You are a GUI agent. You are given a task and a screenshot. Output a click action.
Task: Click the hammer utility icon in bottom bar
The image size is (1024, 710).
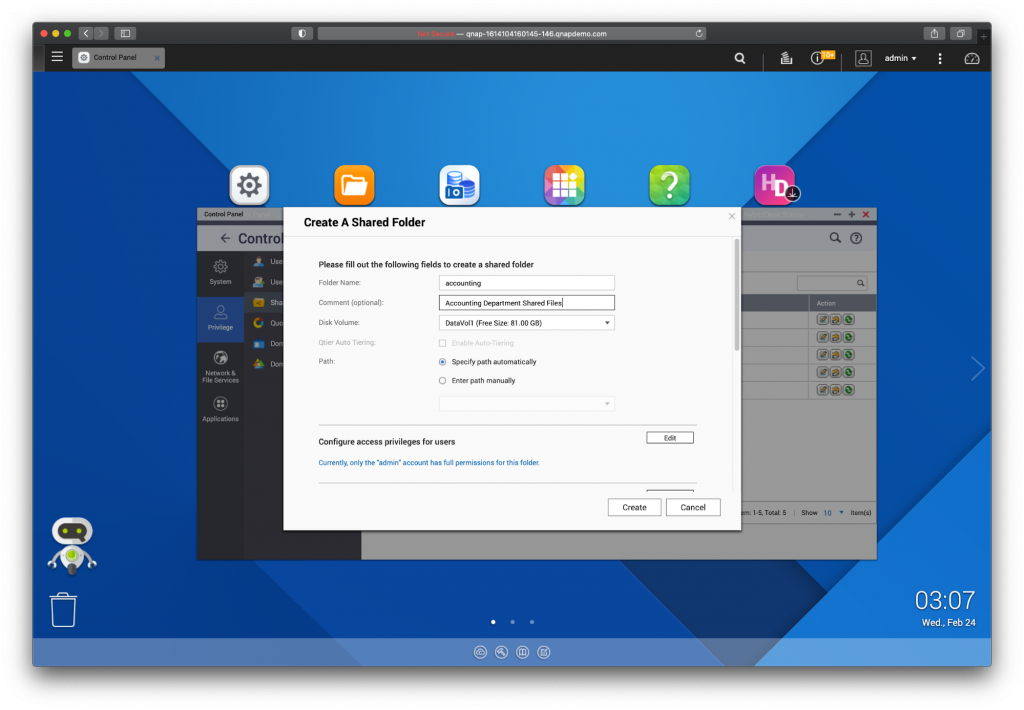coord(502,652)
